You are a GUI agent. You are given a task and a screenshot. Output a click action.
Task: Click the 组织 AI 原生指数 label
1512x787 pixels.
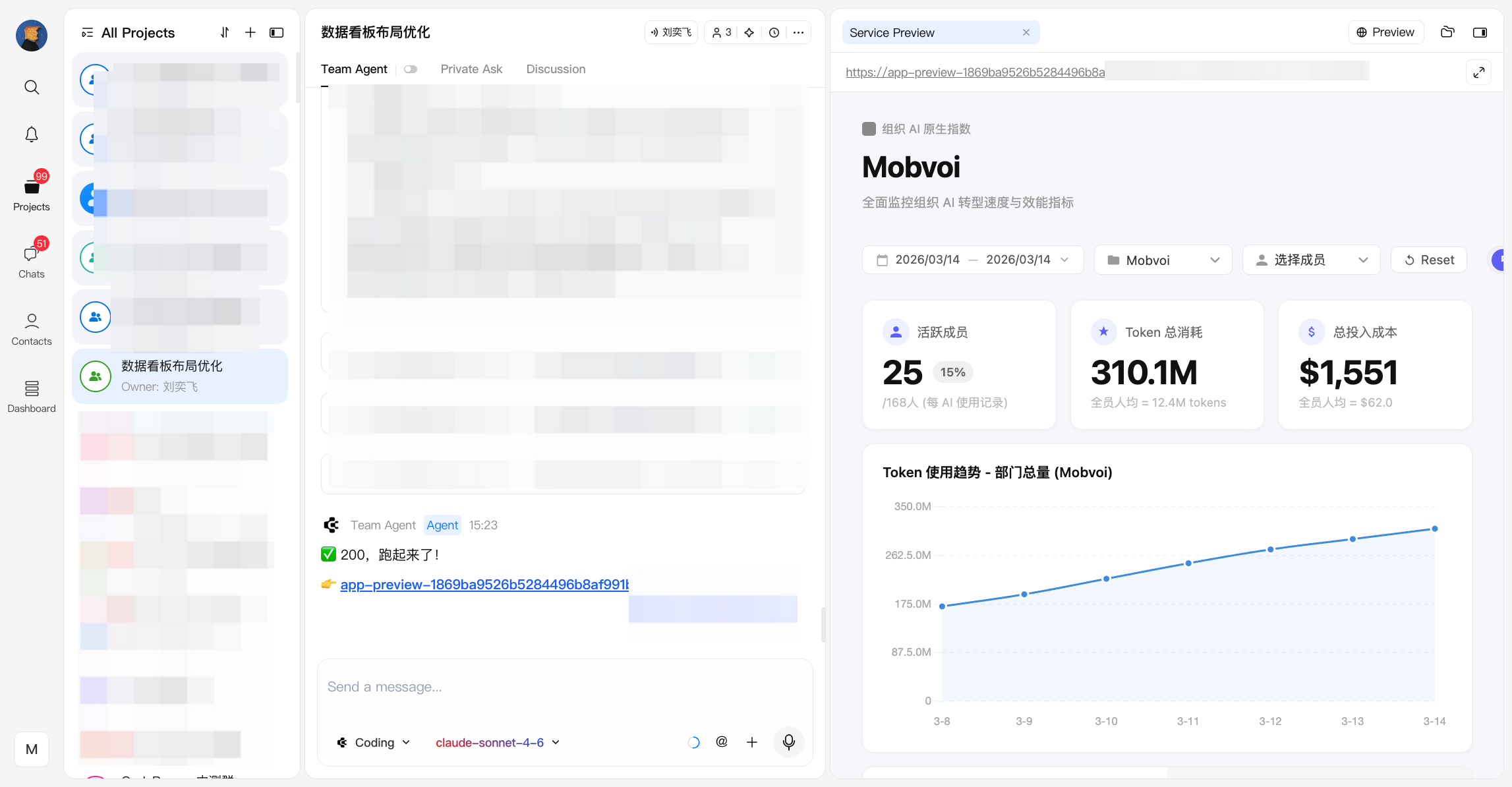point(926,129)
